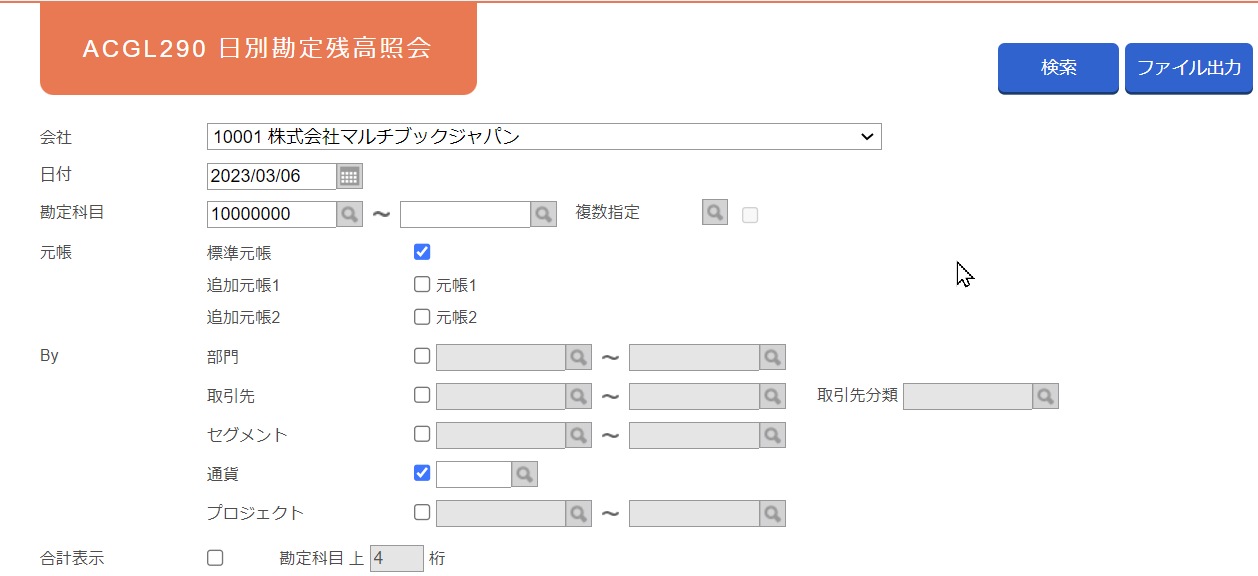Click the 取引先分類 input field
This screenshot has width=1258, height=576.
968,396
